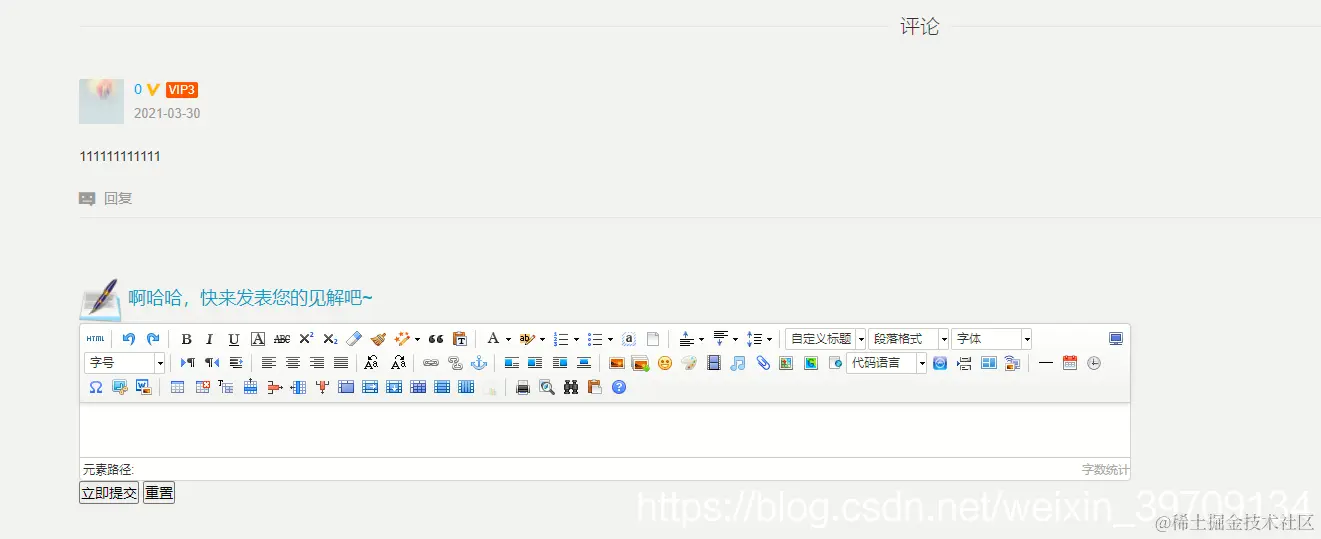The height and width of the screenshot is (539, 1321).
Task: Apply font border to text
Action: (x=258, y=339)
